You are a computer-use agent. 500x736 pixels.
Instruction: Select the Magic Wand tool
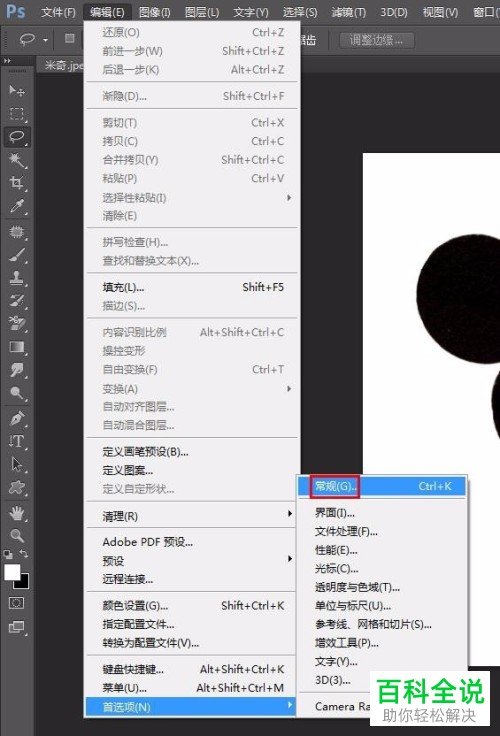[x=17, y=160]
